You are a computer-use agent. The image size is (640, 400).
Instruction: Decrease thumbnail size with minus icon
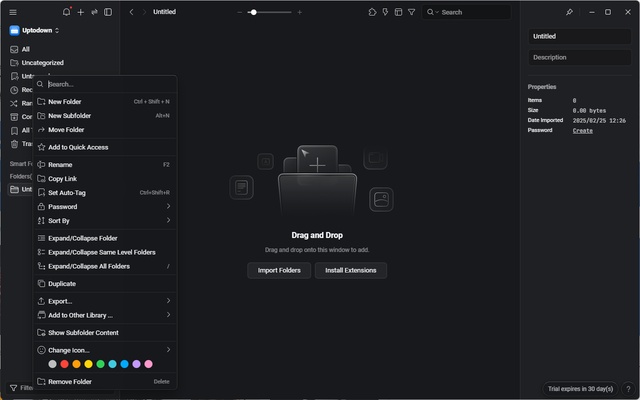pos(240,12)
